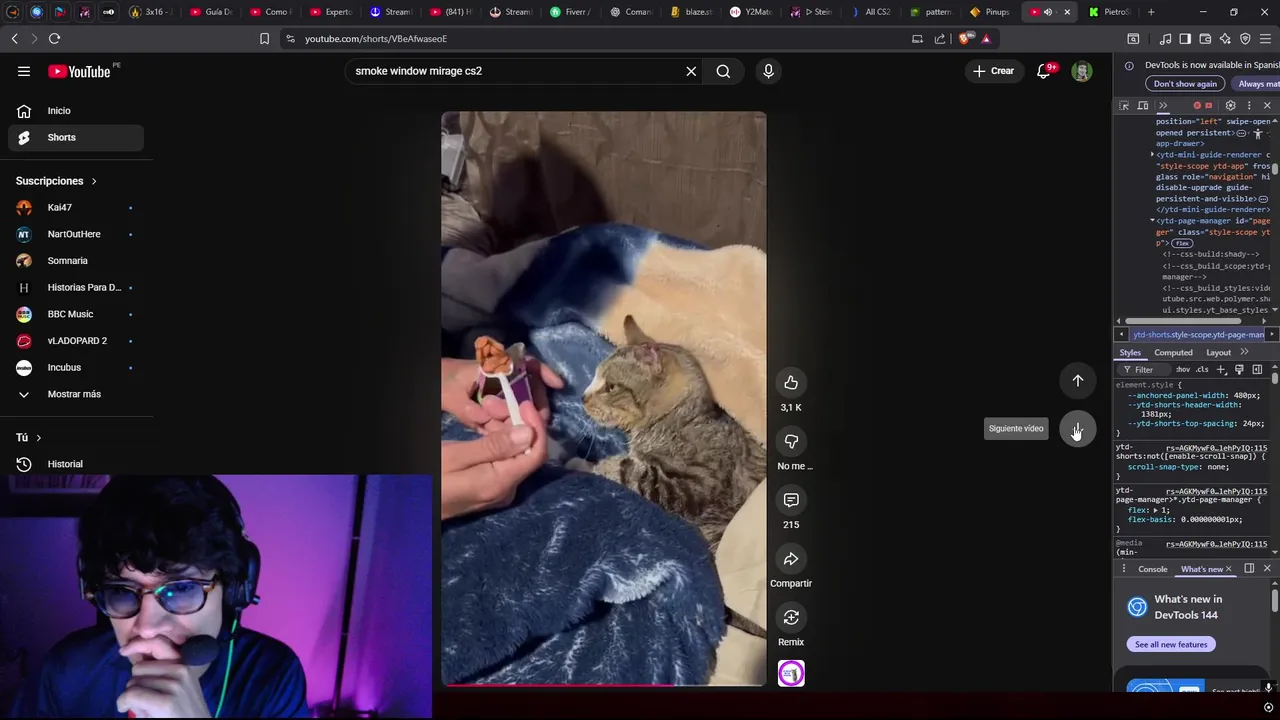The width and height of the screenshot is (1280, 720).
Task: Open the account avatar menu
Action: 1082,71
